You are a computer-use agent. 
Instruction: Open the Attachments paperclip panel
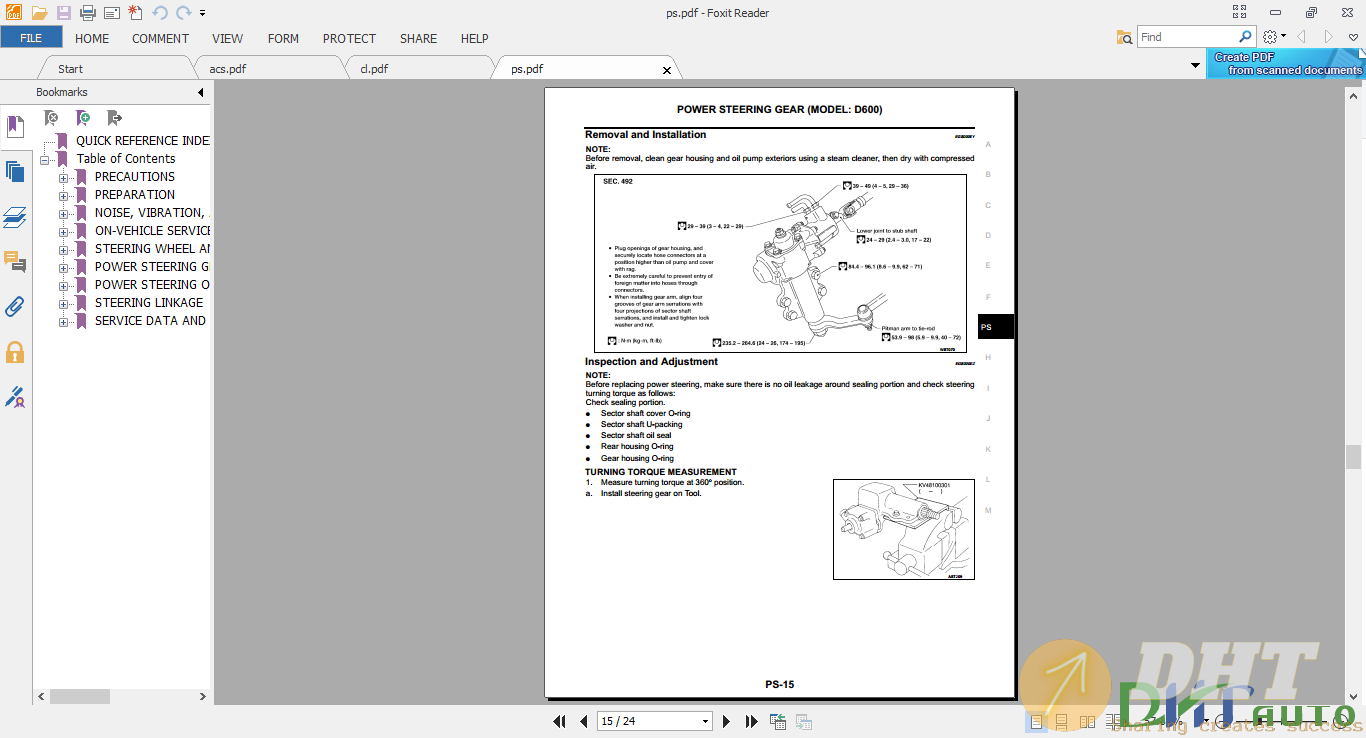(x=15, y=307)
